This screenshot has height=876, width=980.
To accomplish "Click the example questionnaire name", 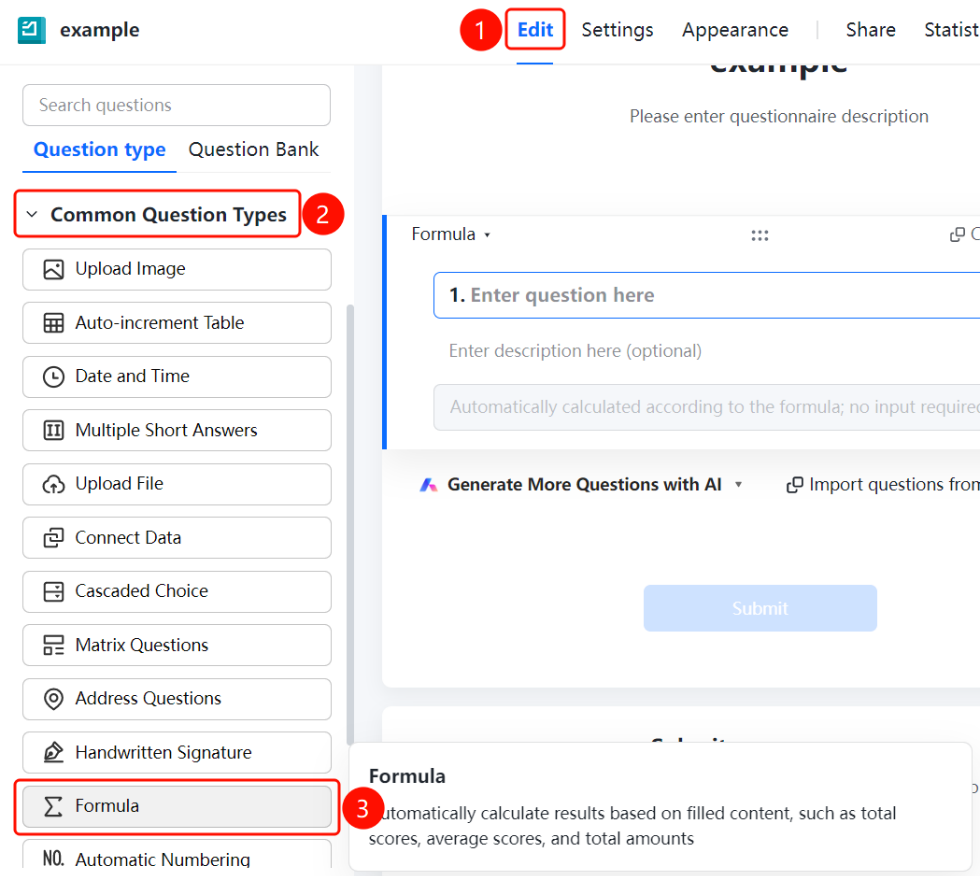I will click(x=100, y=30).
